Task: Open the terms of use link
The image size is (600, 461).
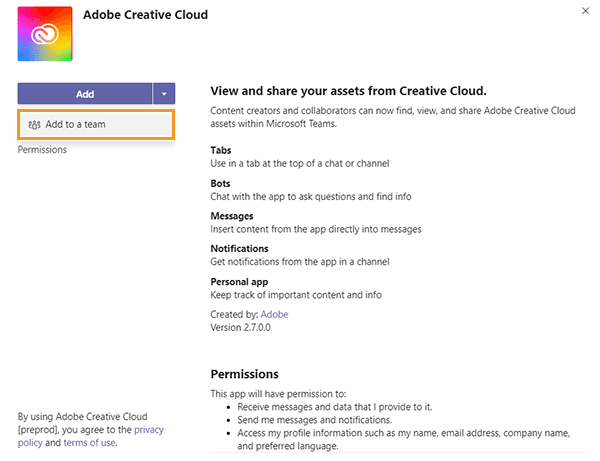Action: pyautogui.click(x=89, y=443)
